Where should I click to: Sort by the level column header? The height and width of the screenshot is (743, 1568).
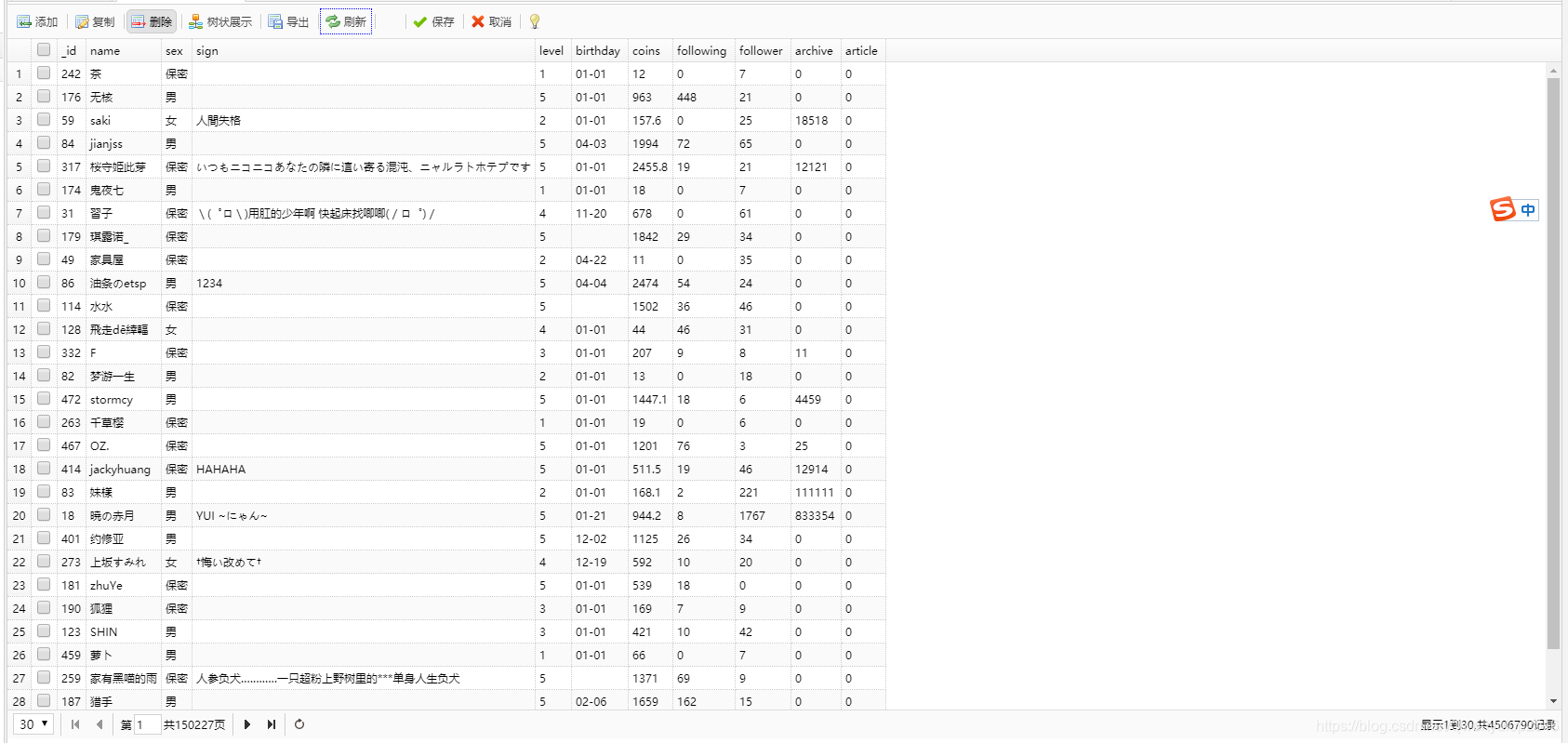(x=553, y=50)
